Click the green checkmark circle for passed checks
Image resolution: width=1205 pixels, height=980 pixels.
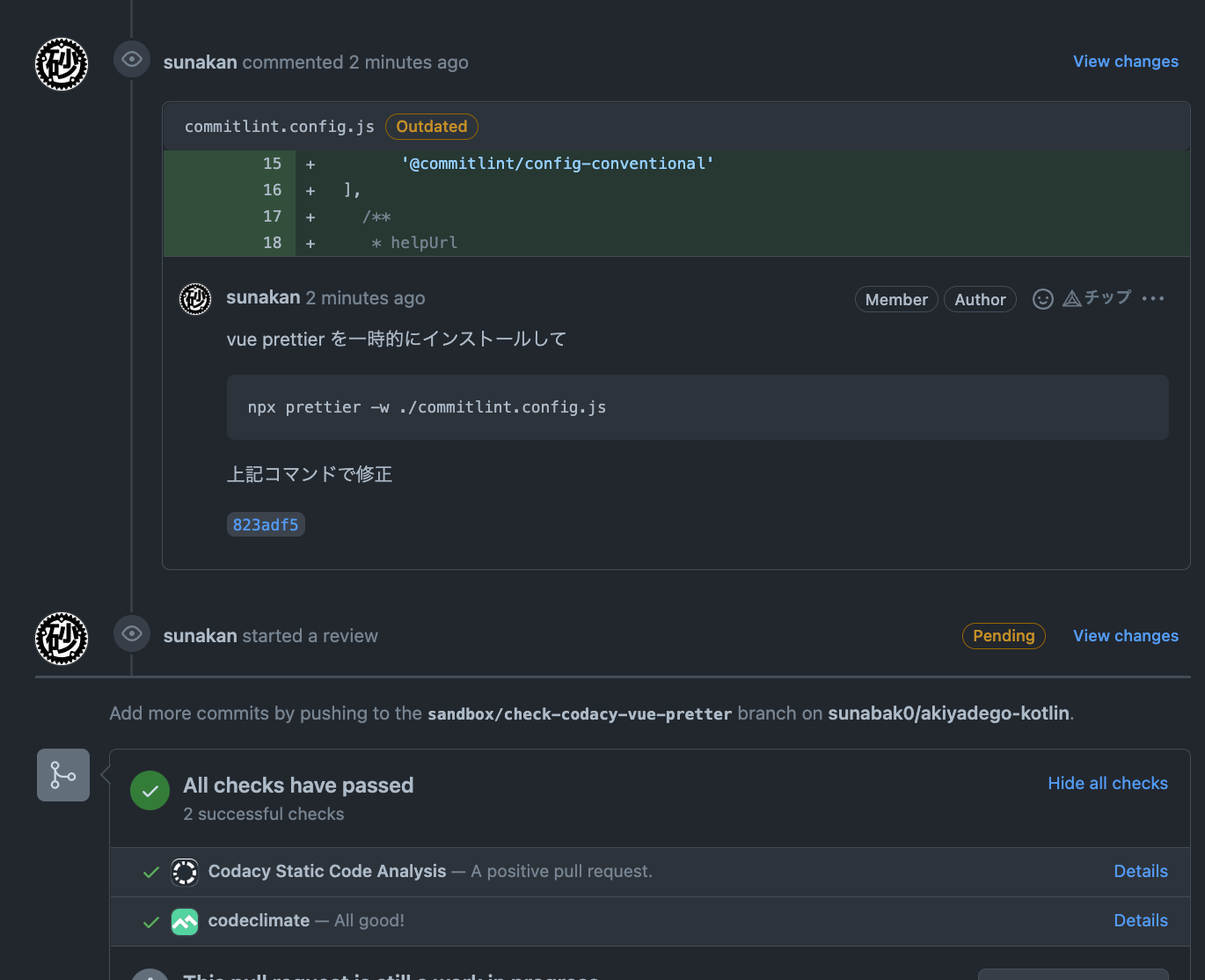tap(150, 790)
